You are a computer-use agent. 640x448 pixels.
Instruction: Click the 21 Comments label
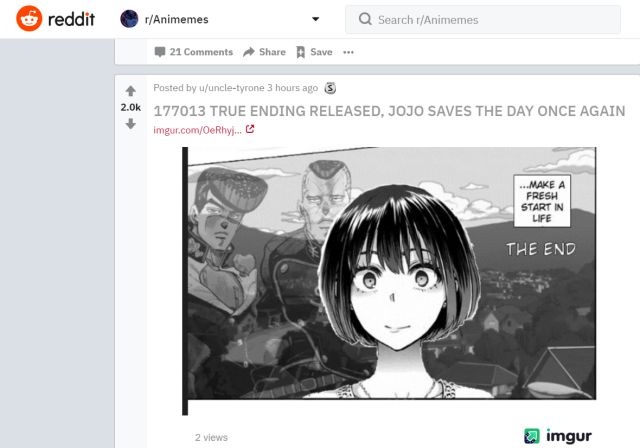pyautogui.click(x=201, y=52)
